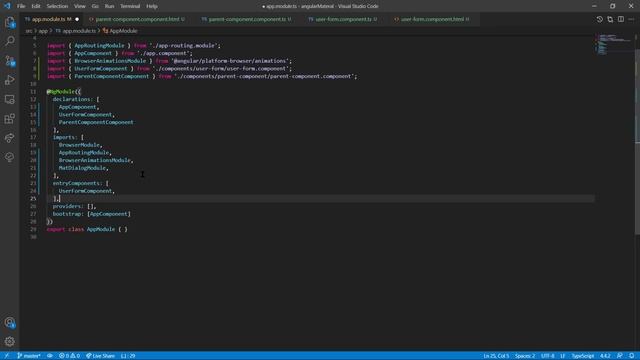Click 'bootstrap: [AppComponent]' line
The width and height of the screenshot is (640, 360).
pos(92,214)
